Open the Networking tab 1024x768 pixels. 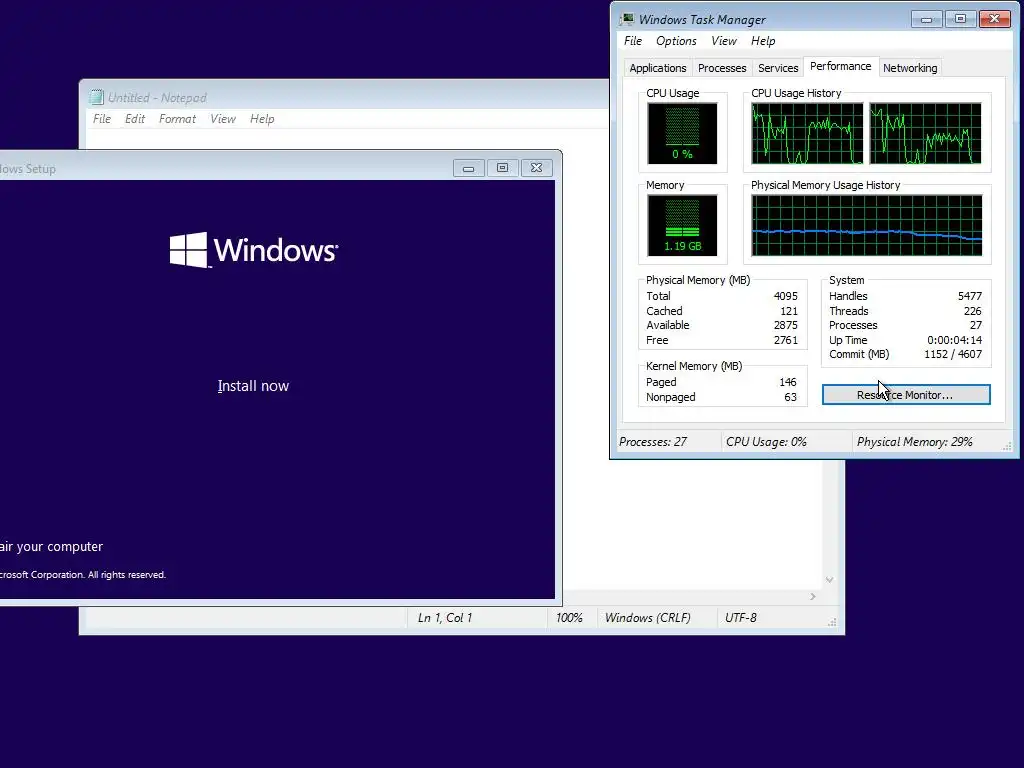tap(910, 68)
